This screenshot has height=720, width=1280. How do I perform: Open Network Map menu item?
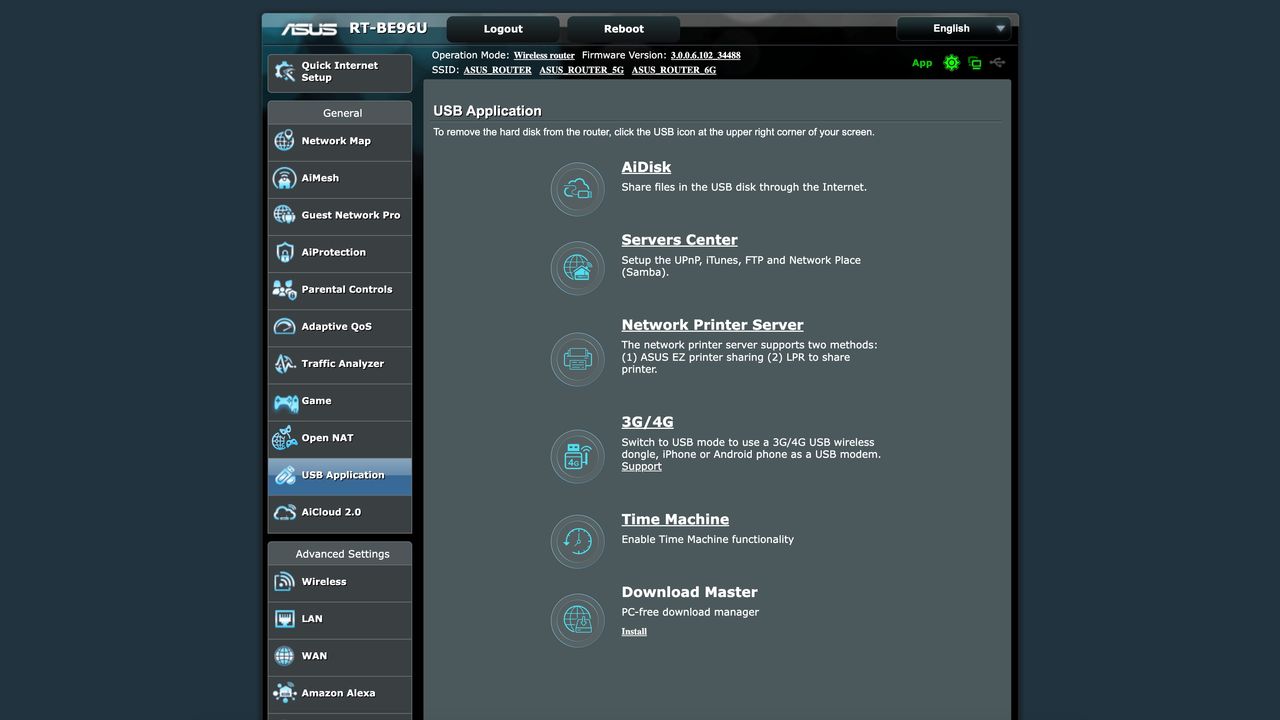click(340, 142)
